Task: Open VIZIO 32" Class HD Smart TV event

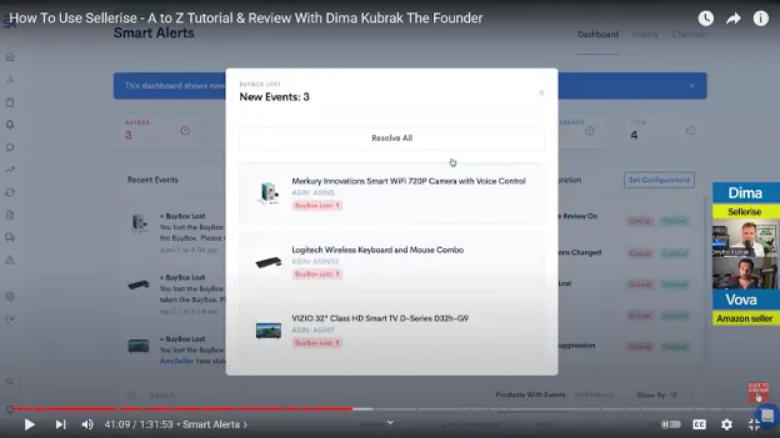Action: (x=392, y=330)
